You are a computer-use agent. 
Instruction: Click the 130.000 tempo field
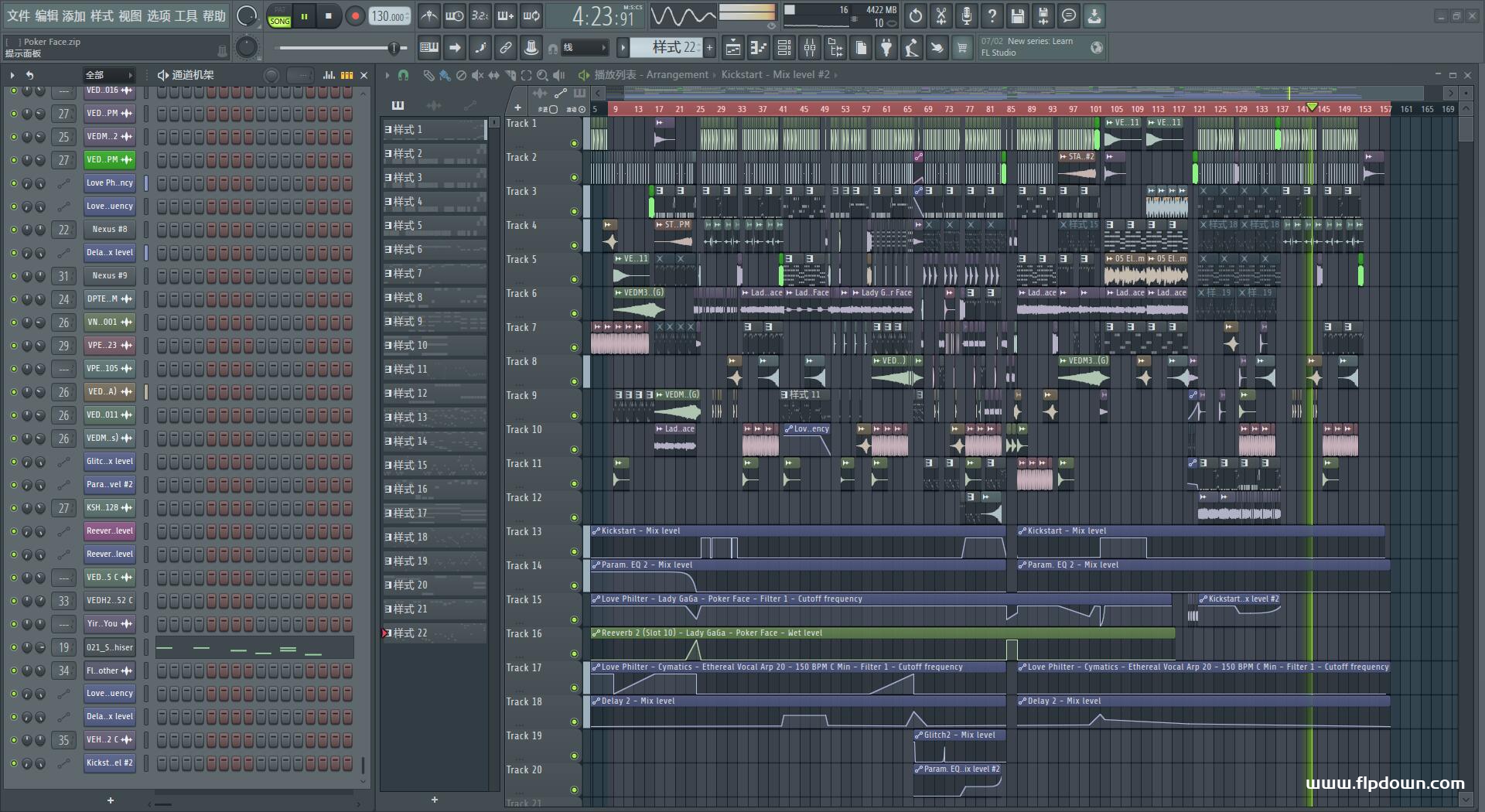(390, 16)
